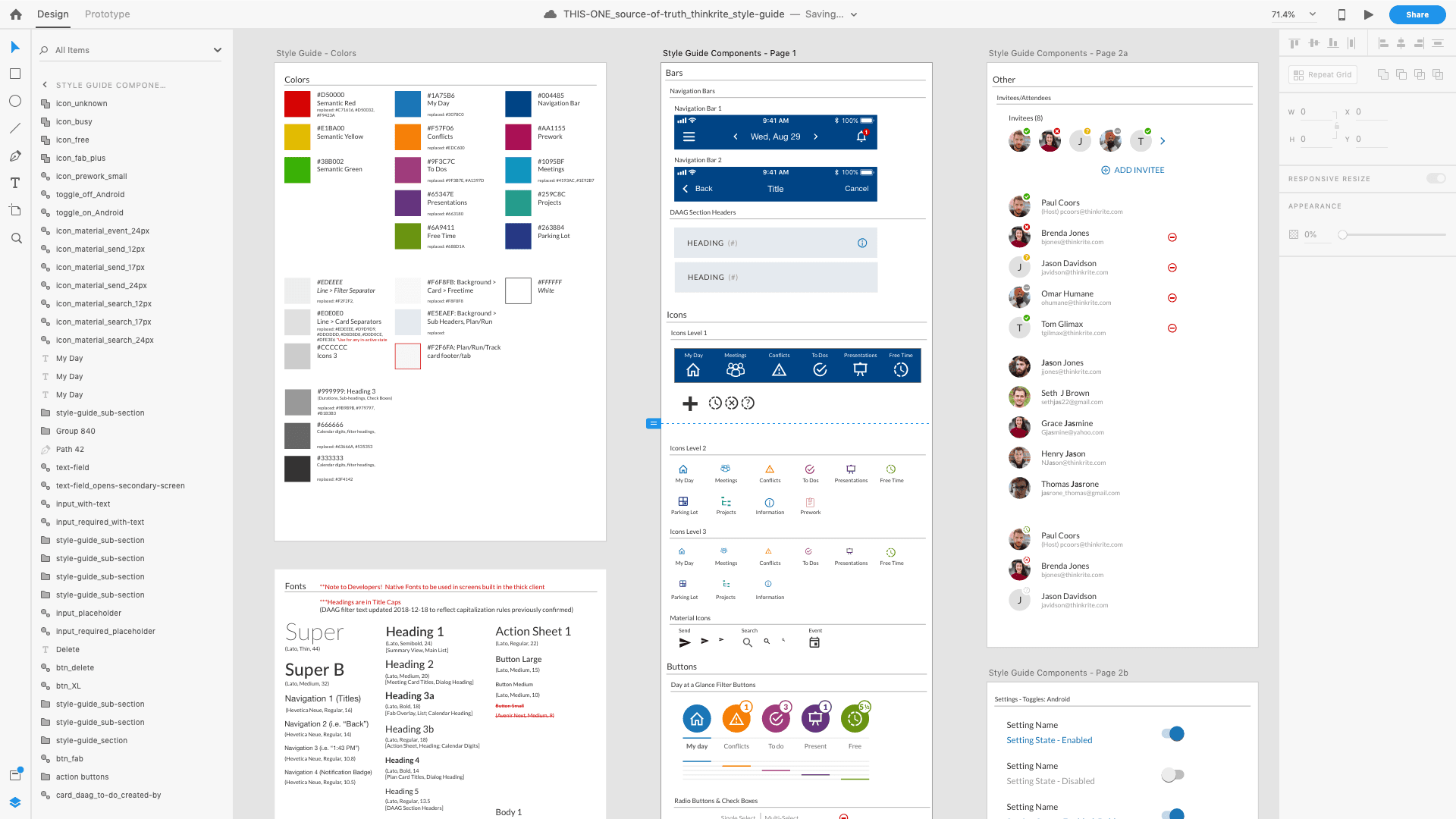1456x819 pixels.
Task: Toggle the disabled Setting State switch
Action: (1172, 774)
